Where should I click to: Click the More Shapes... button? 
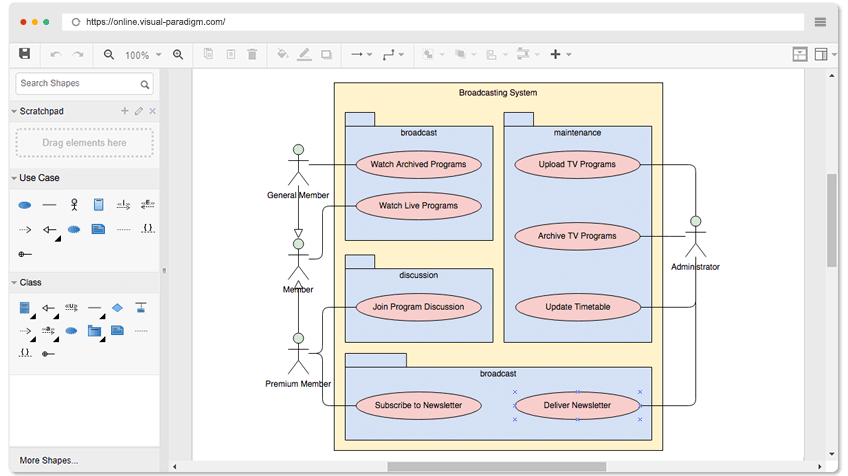pyautogui.click(x=49, y=460)
